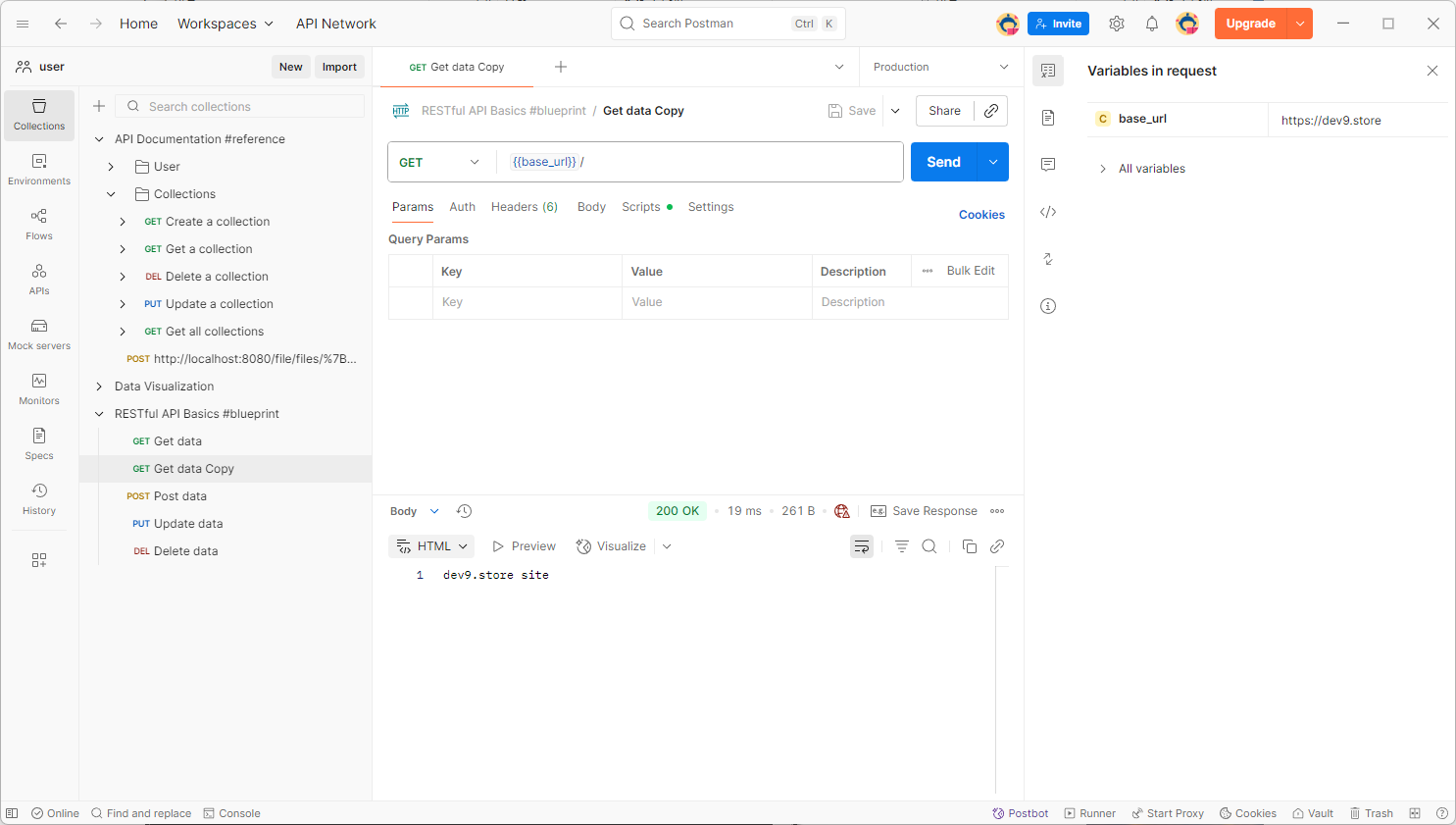
Task: Open the Upgrade button dropdown arrow
Action: coord(1300,24)
